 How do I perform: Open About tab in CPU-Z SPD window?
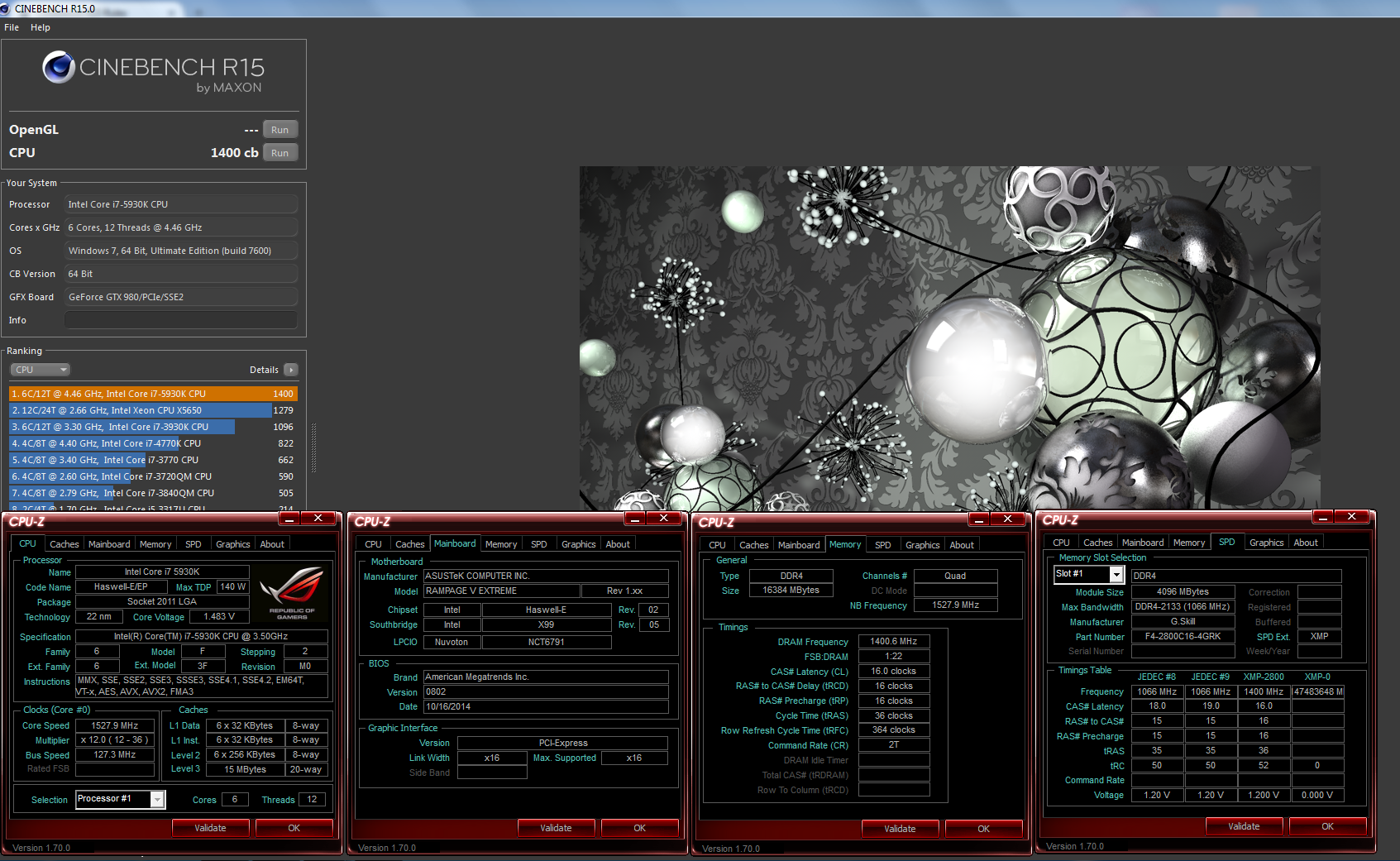[x=1306, y=543]
